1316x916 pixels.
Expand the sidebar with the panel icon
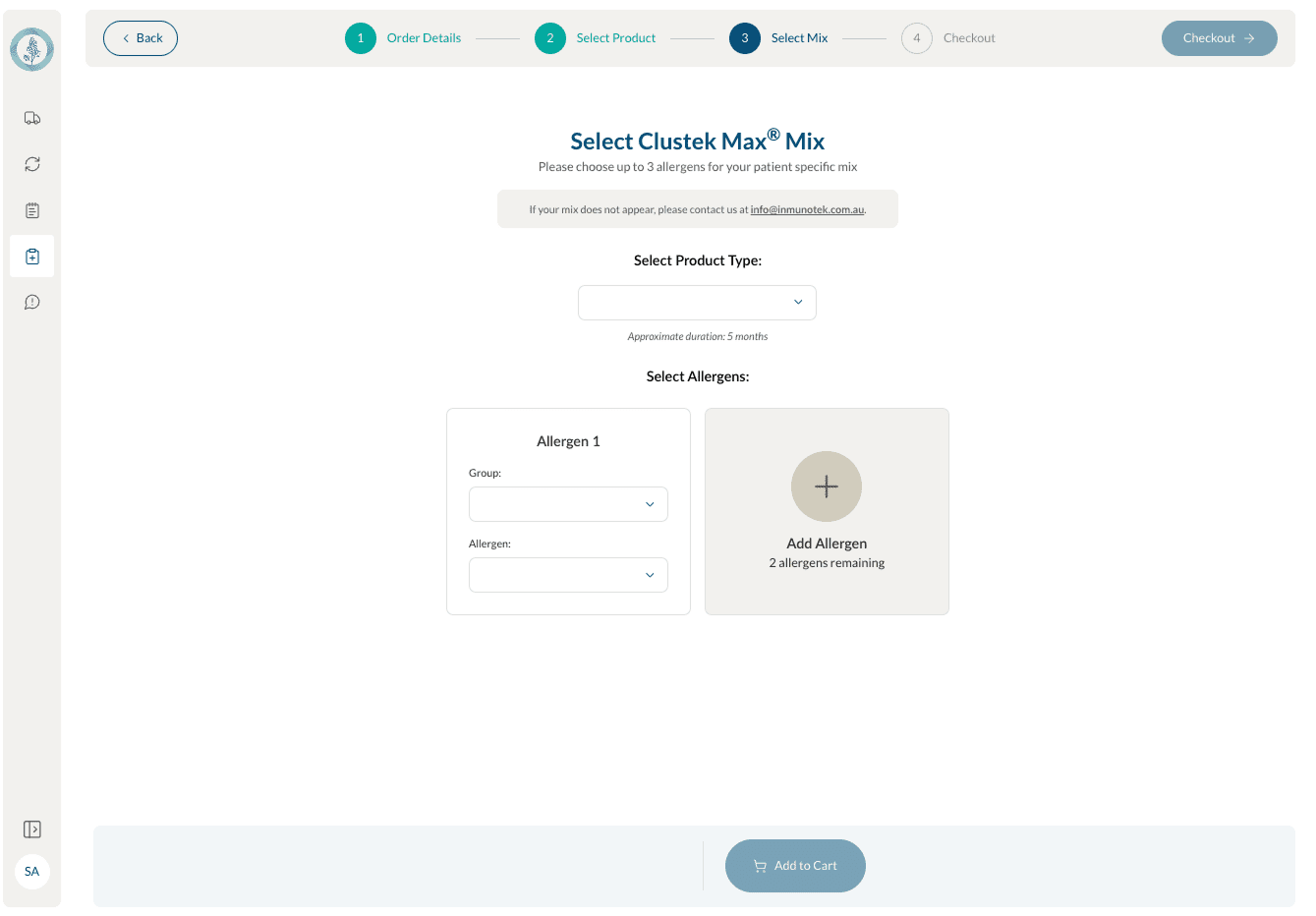pos(32,830)
